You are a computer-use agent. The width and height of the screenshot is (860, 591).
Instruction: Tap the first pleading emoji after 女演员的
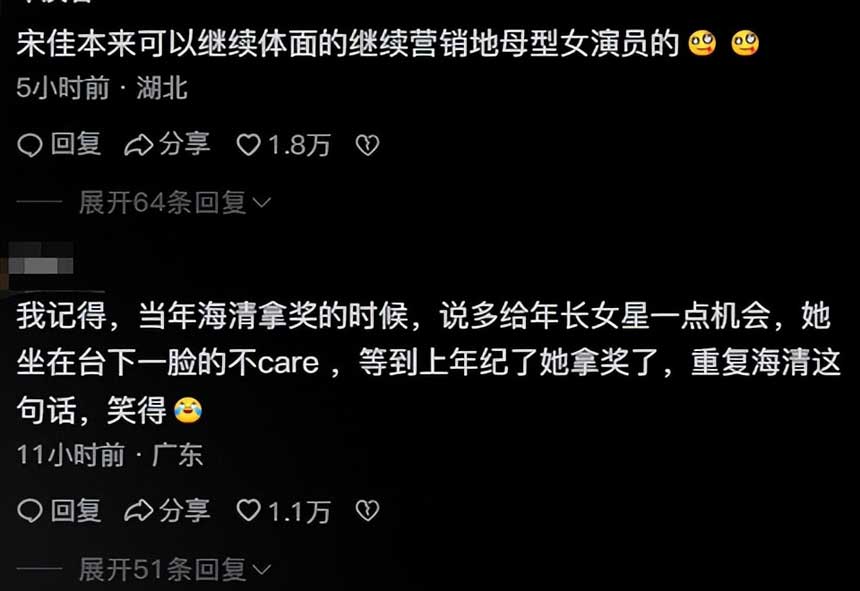point(702,44)
